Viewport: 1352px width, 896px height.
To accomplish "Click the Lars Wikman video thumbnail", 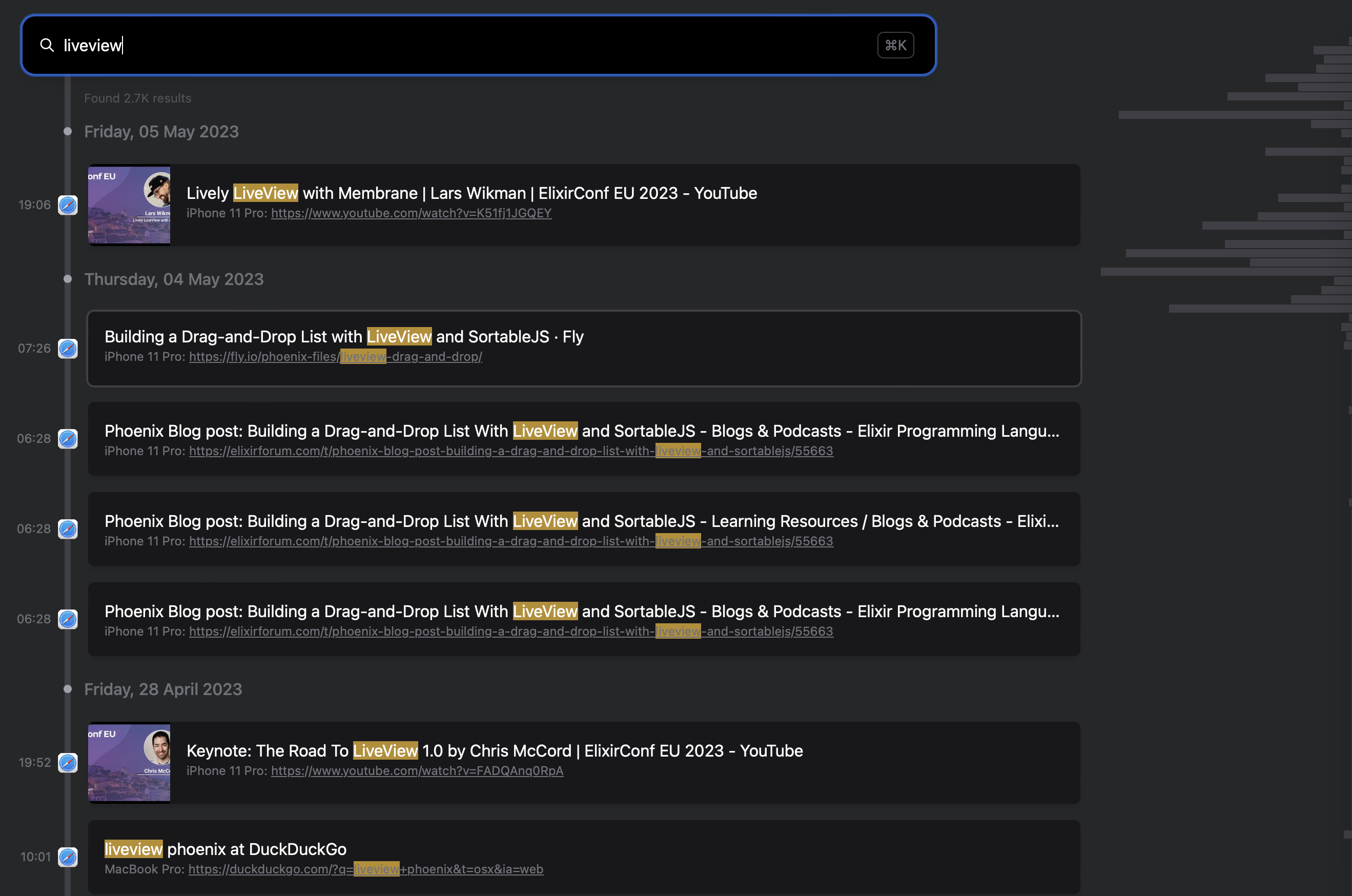I will click(x=129, y=205).
